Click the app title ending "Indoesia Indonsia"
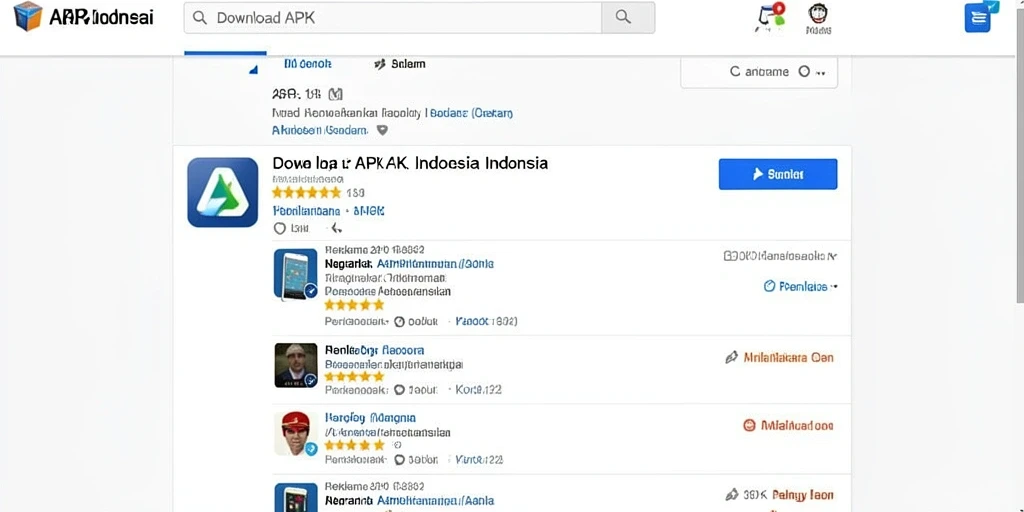1024x512 pixels. click(x=410, y=163)
